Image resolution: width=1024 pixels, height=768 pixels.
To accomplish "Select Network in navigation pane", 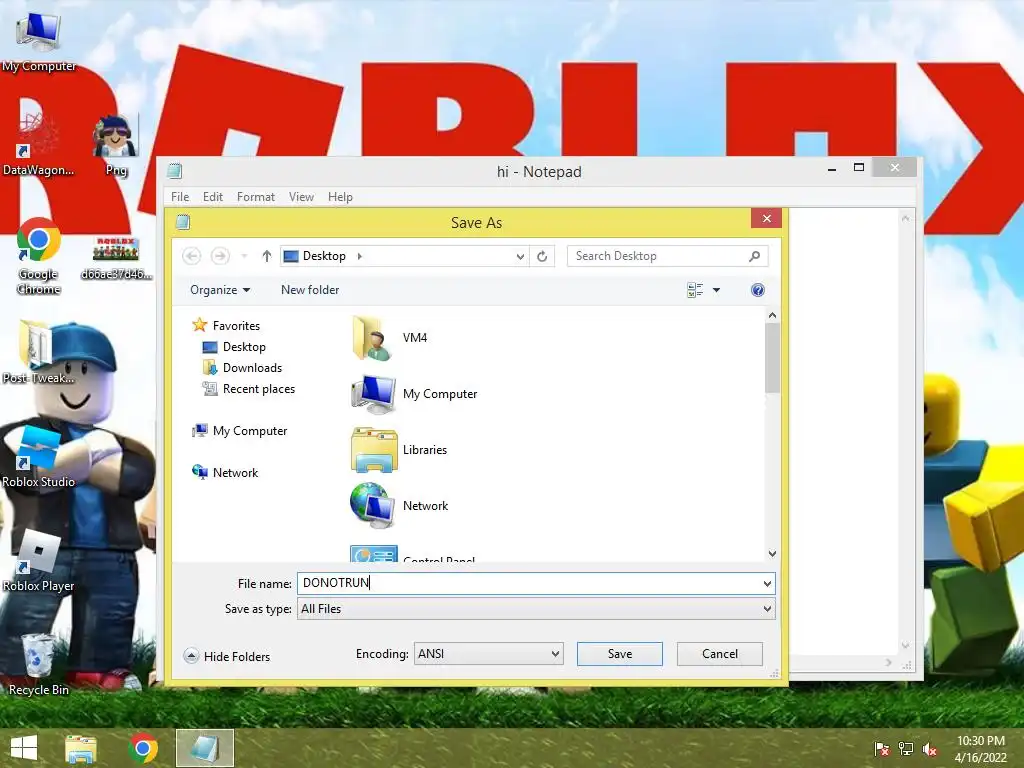I will pos(225,473).
